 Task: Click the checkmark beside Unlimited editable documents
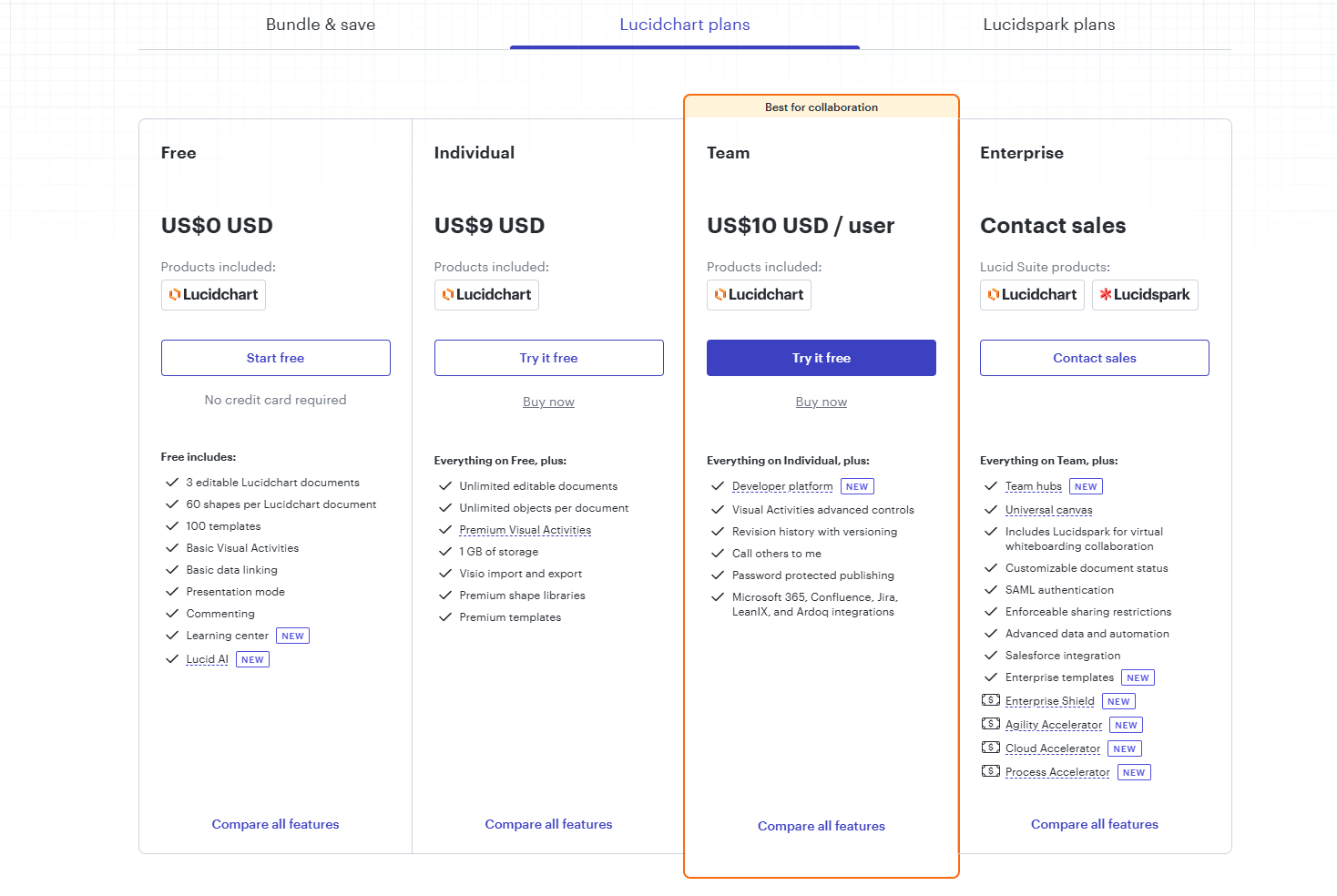click(x=444, y=486)
